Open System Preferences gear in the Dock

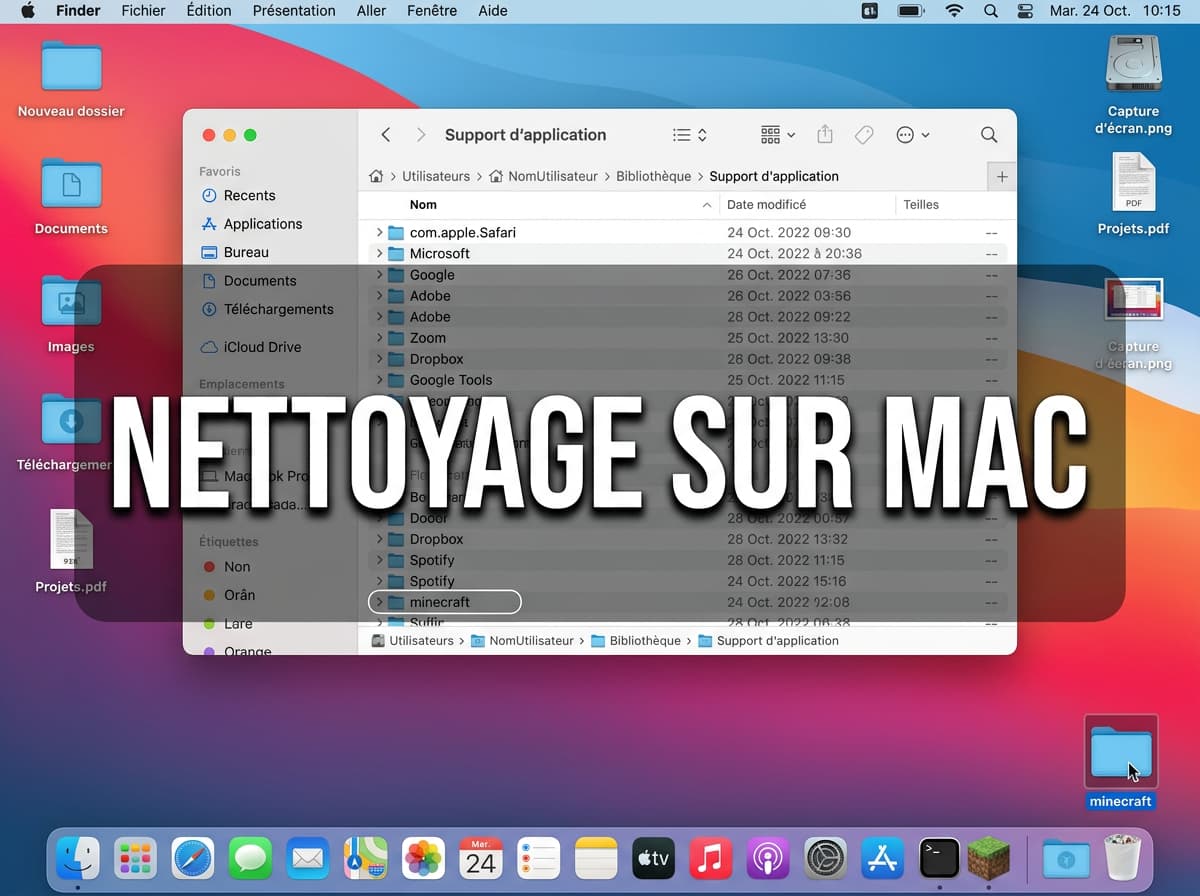826,858
